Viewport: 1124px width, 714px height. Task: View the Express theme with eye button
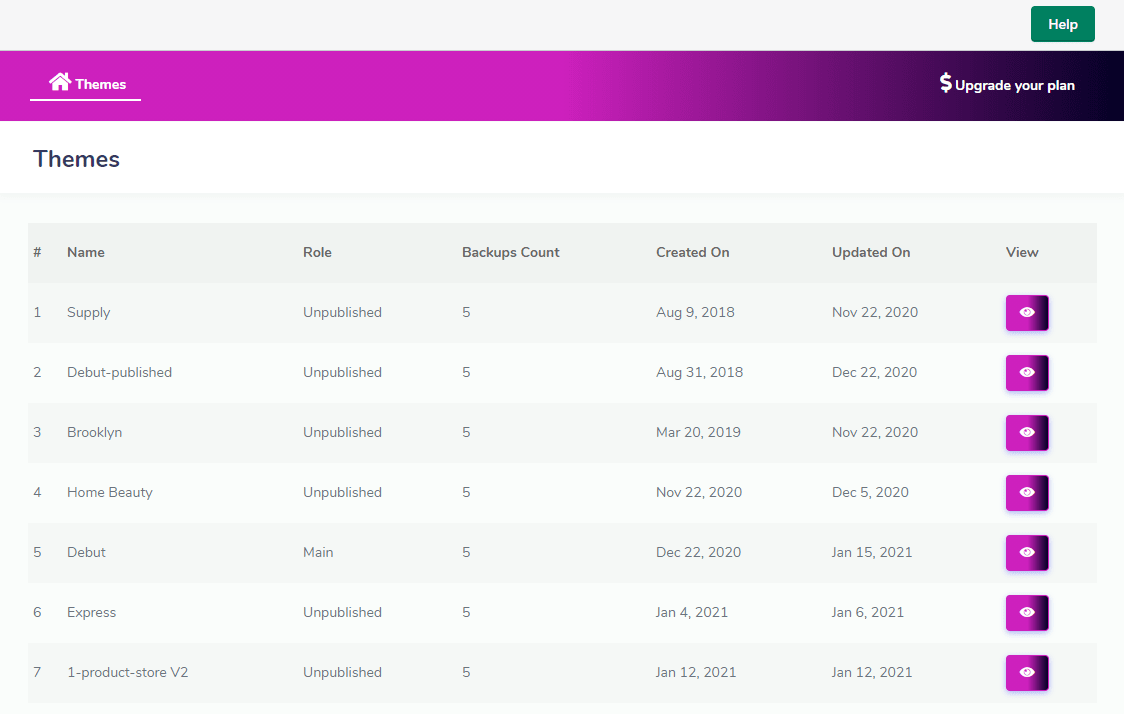1027,613
